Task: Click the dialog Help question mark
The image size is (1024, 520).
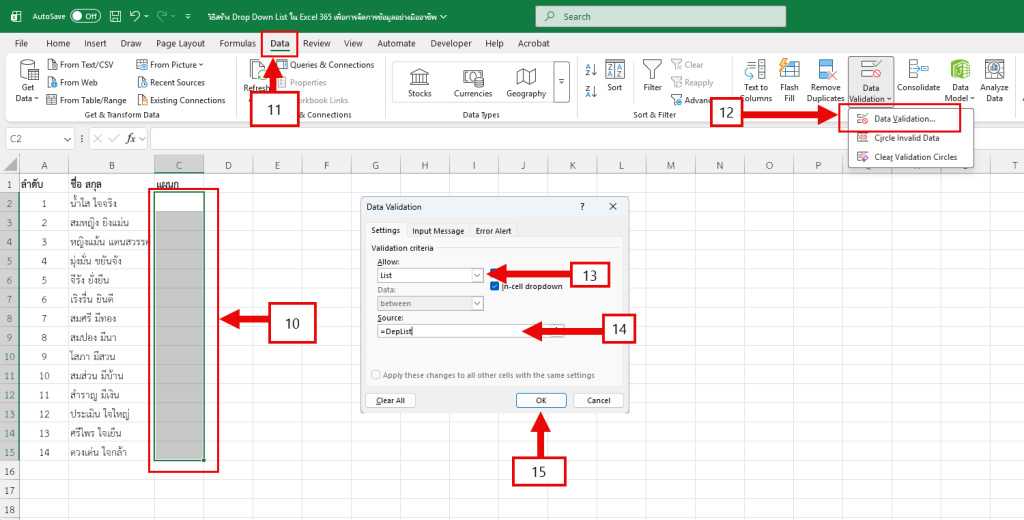Action: [x=583, y=206]
